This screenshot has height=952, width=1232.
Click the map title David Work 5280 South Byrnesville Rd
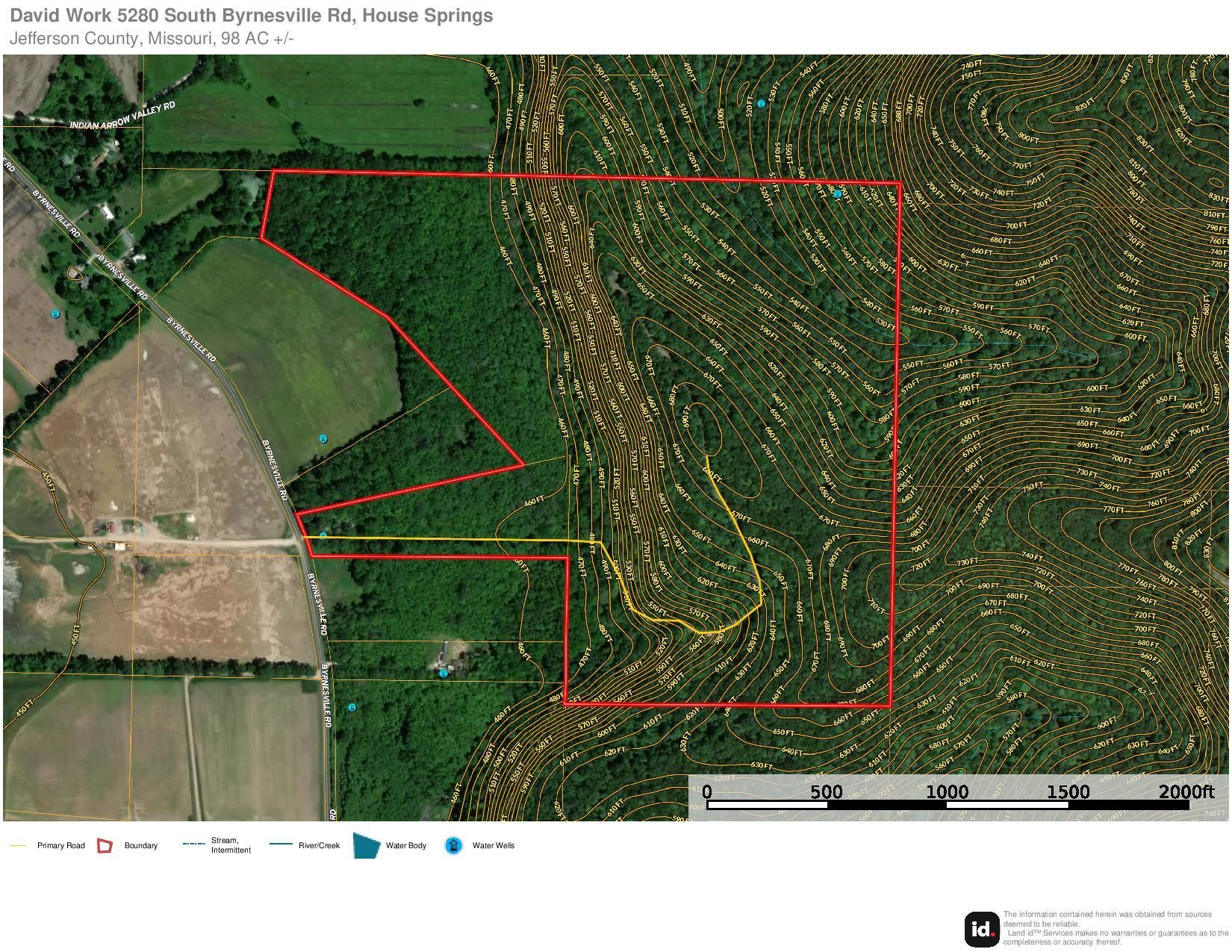tap(252, 14)
